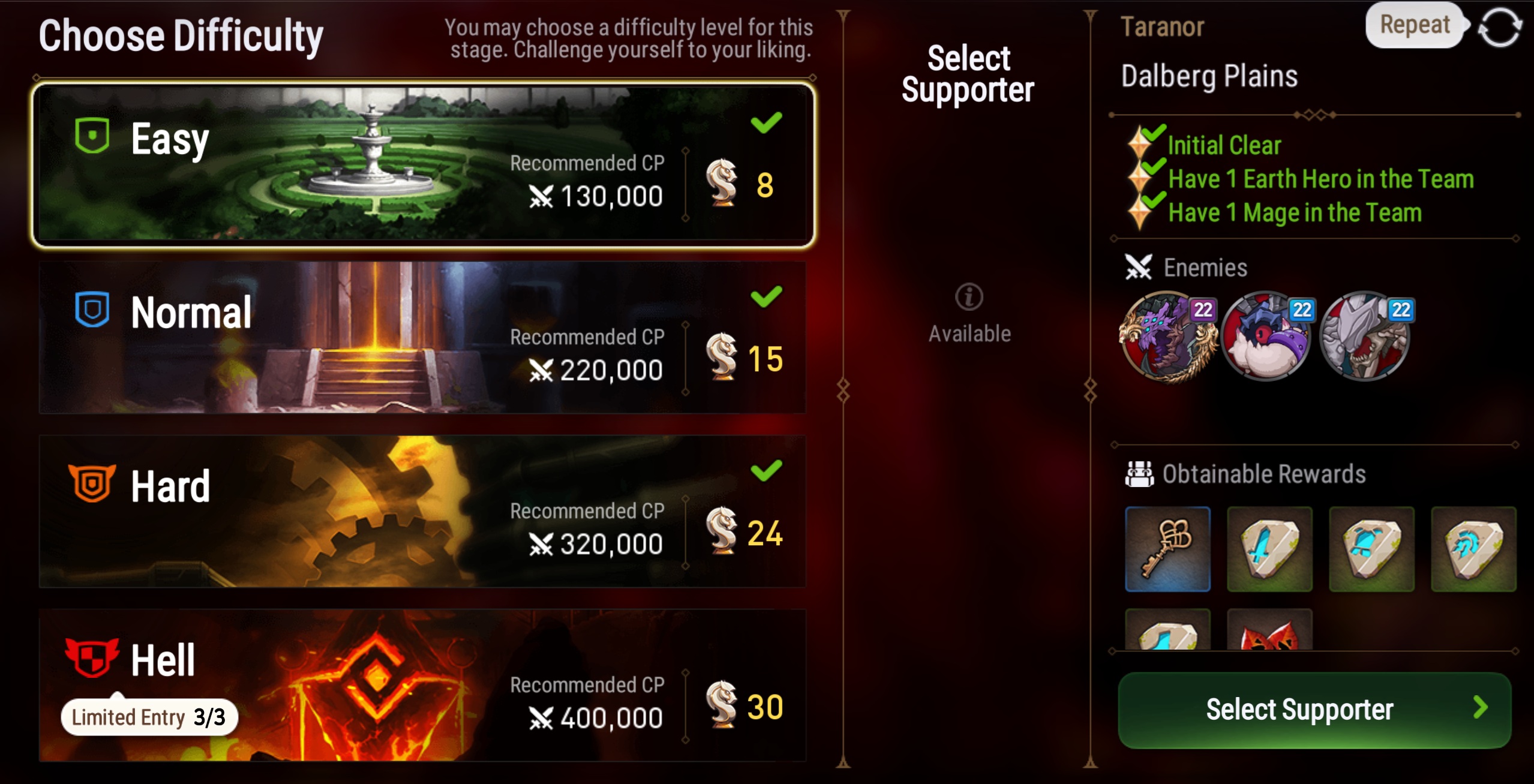Click the arrow on Select Supporter button
Image resolution: width=1534 pixels, height=784 pixels.
[1480, 708]
